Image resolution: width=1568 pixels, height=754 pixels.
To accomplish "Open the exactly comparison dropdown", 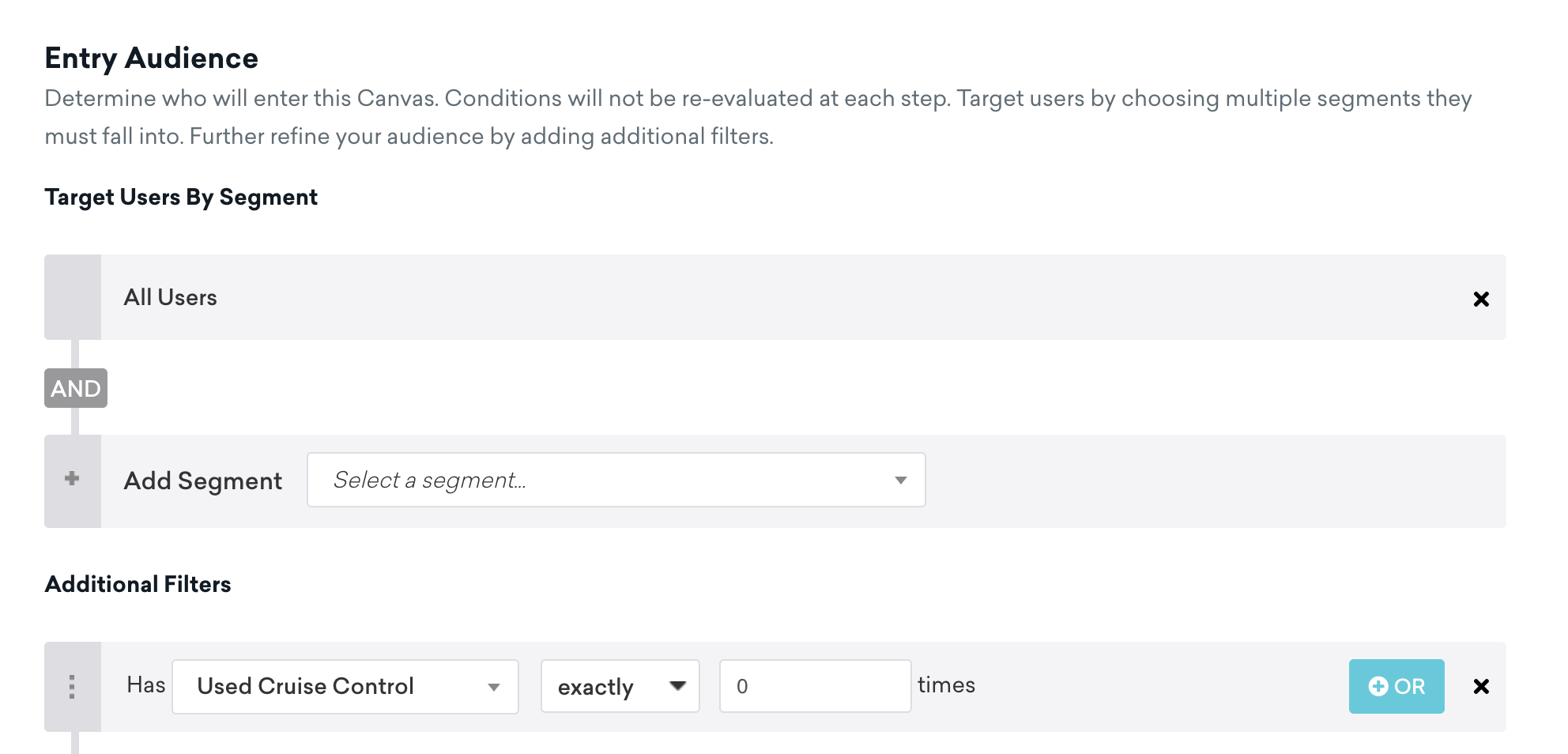I will pos(620,686).
